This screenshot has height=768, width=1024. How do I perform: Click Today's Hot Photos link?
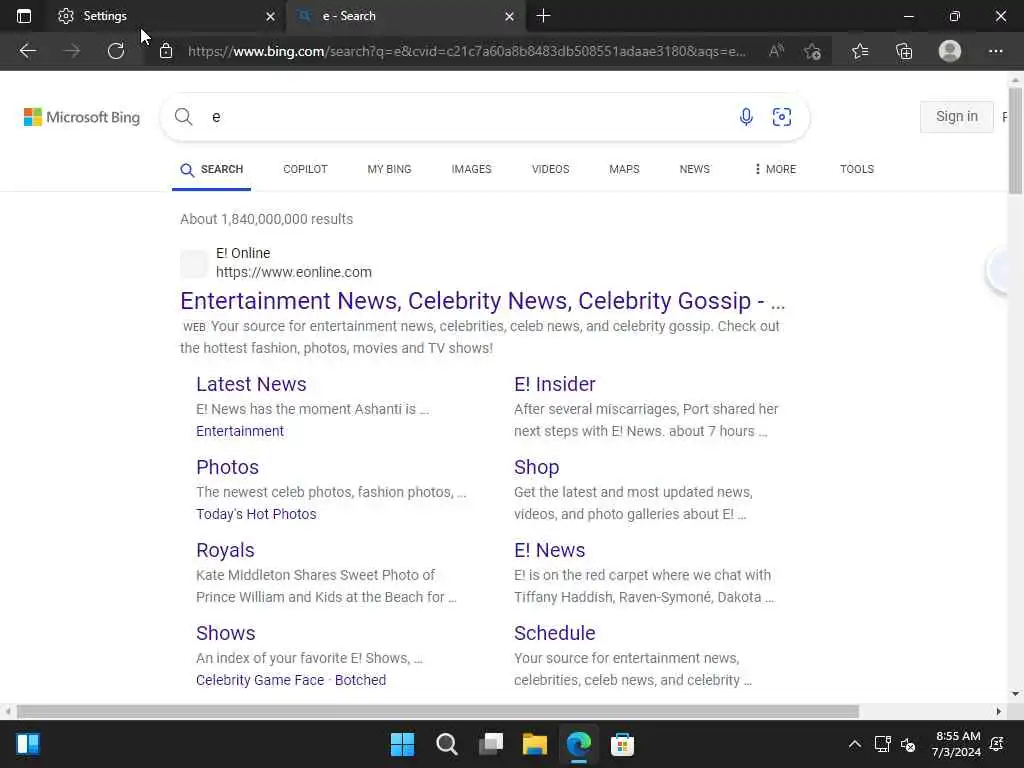click(x=256, y=514)
